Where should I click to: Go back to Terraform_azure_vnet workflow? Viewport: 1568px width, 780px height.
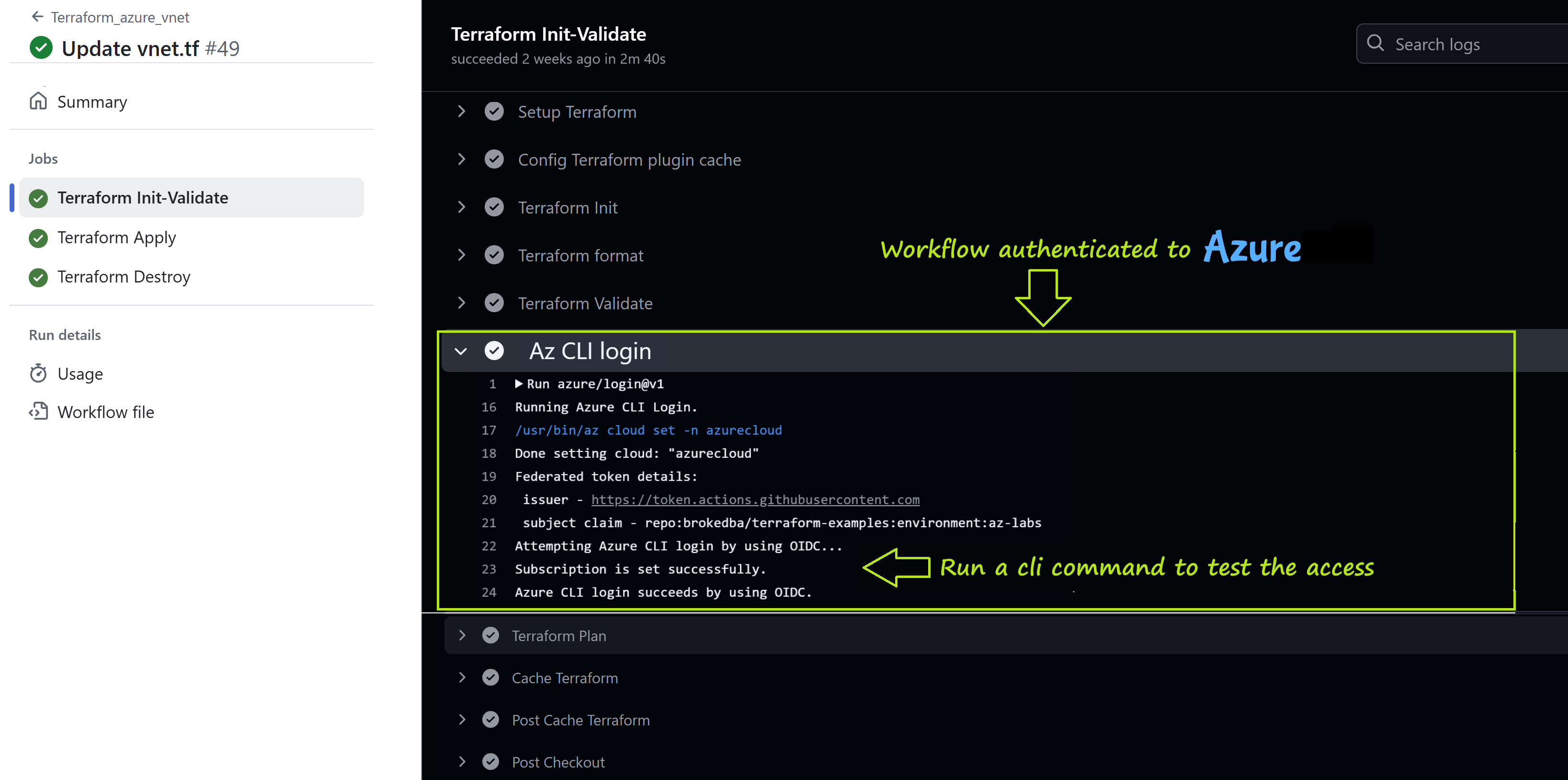(x=120, y=17)
